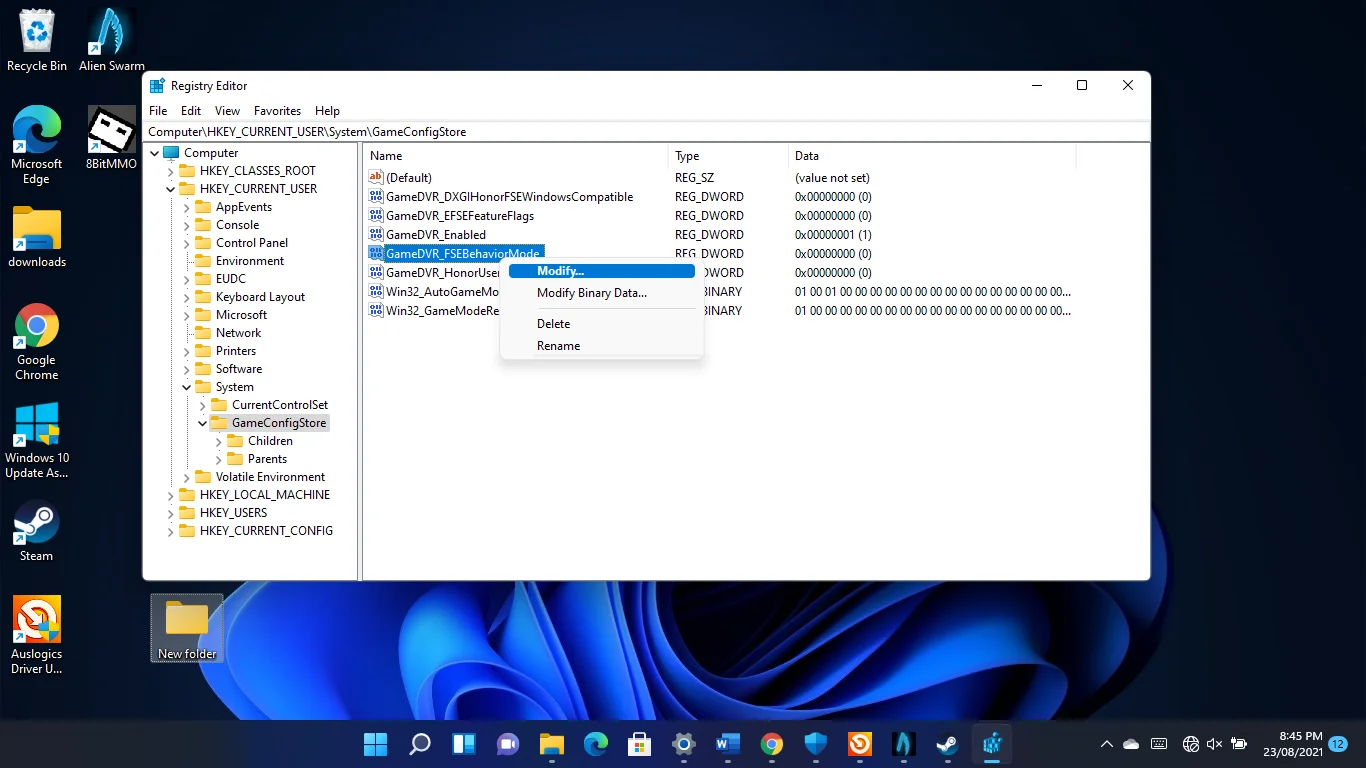Click GameDVR_Enabled value icon

pos(376,235)
